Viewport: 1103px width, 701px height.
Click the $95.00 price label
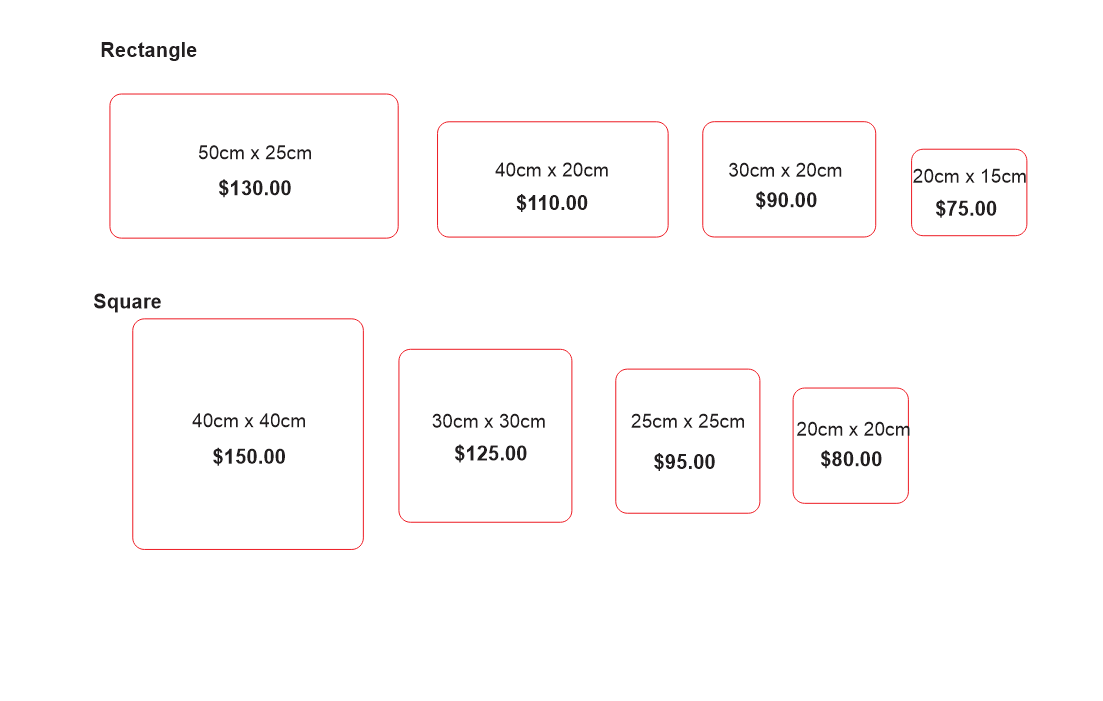tap(685, 462)
